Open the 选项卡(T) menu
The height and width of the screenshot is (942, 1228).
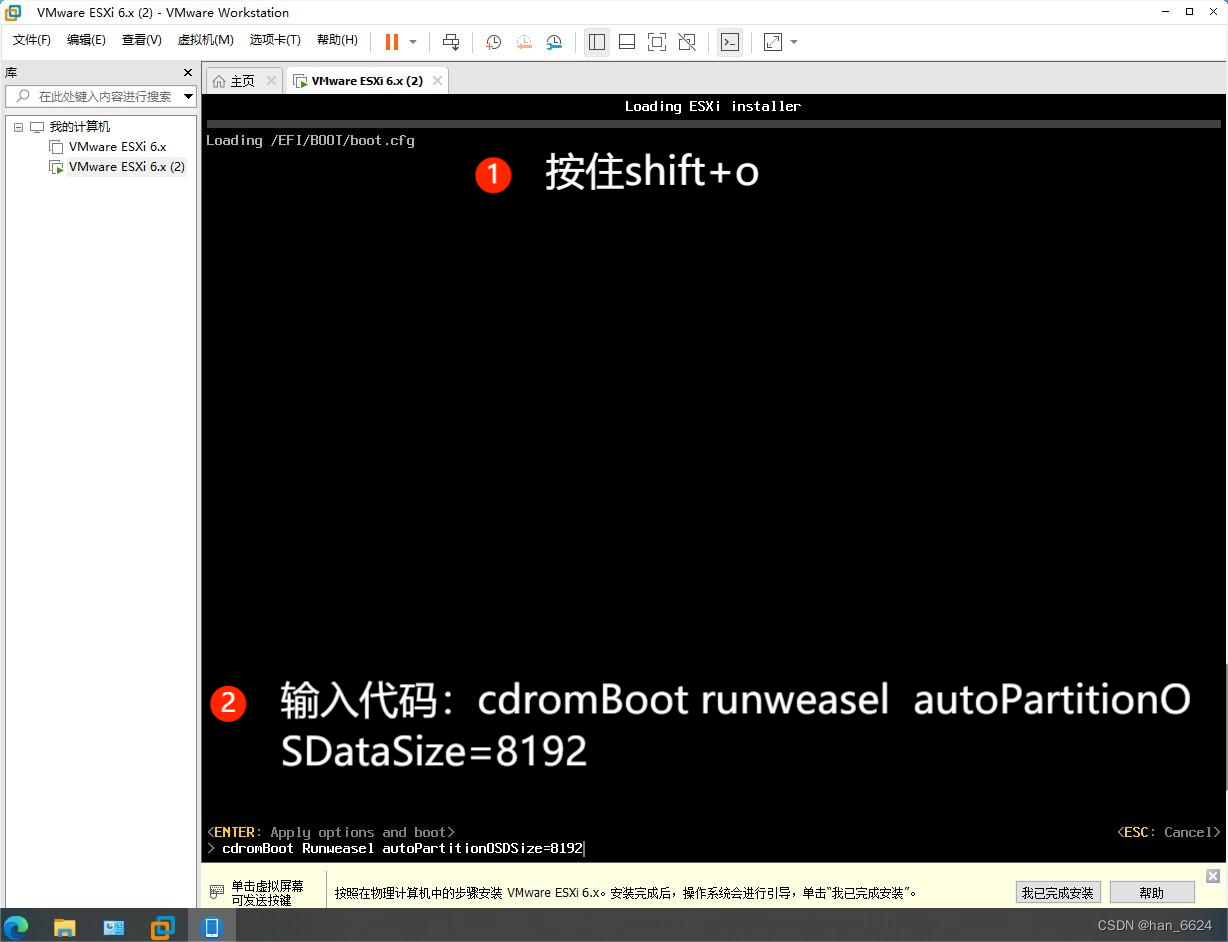(x=275, y=40)
